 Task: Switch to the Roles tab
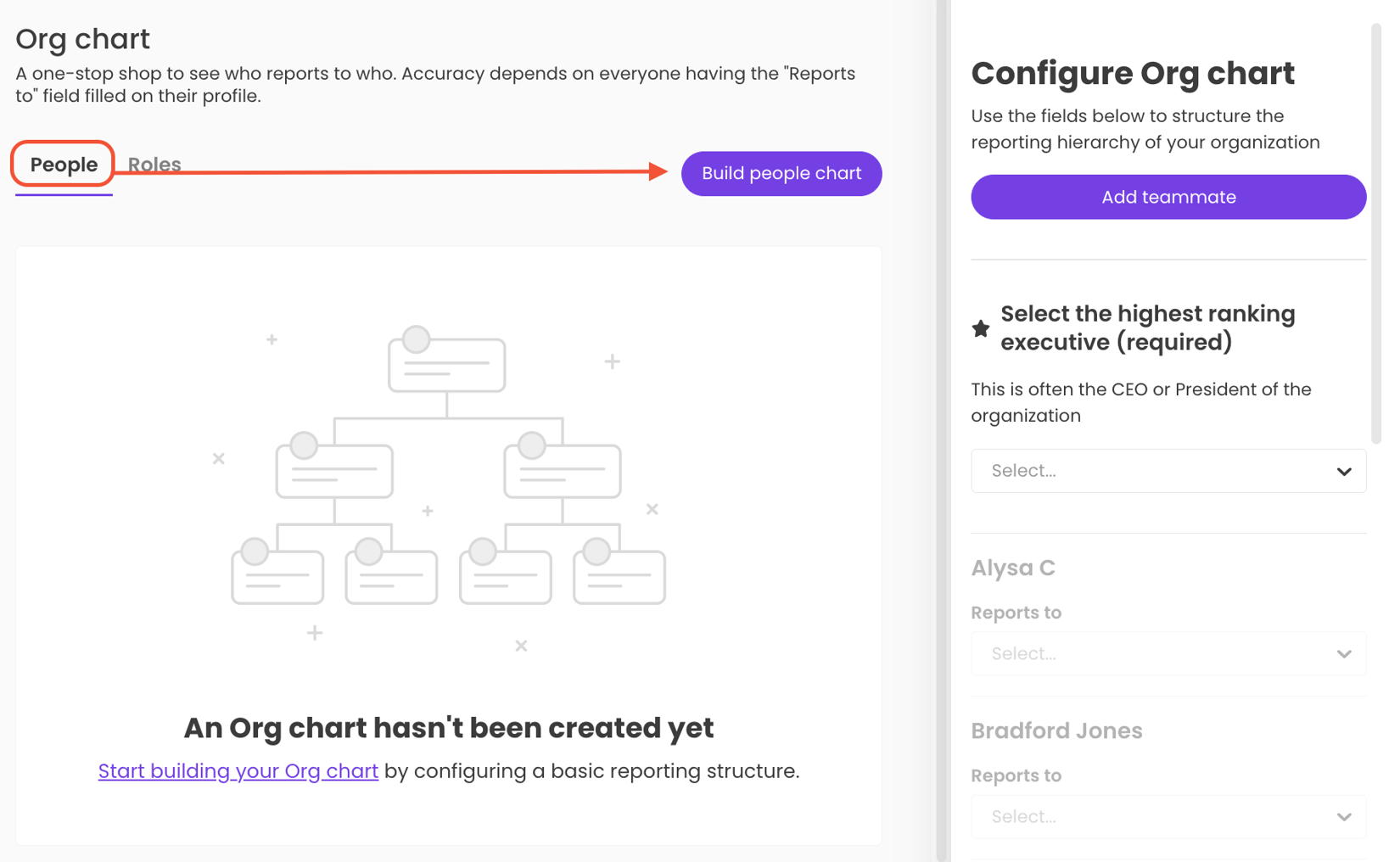pos(154,164)
